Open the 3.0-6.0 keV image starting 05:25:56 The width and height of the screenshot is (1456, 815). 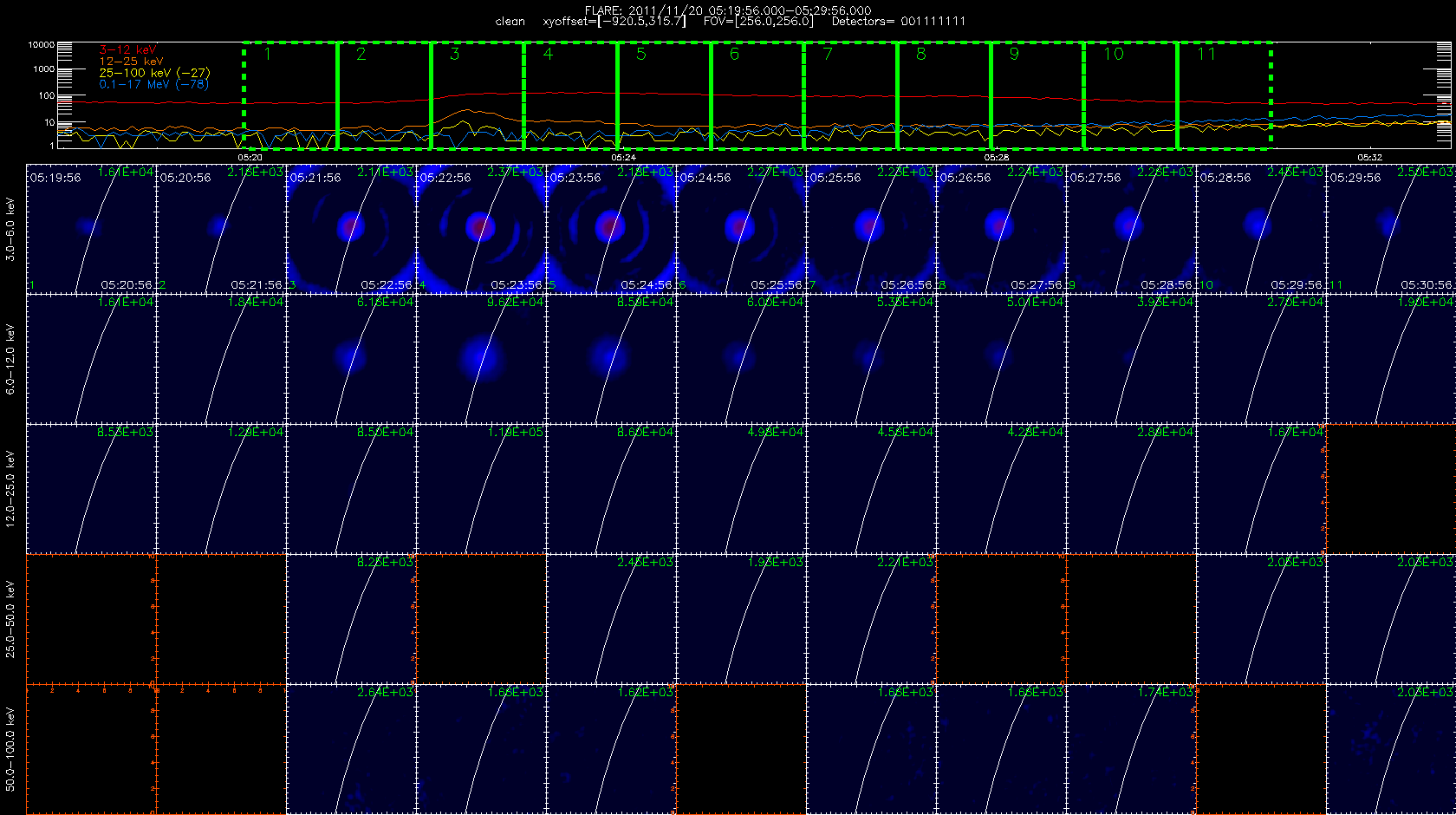tap(871, 229)
